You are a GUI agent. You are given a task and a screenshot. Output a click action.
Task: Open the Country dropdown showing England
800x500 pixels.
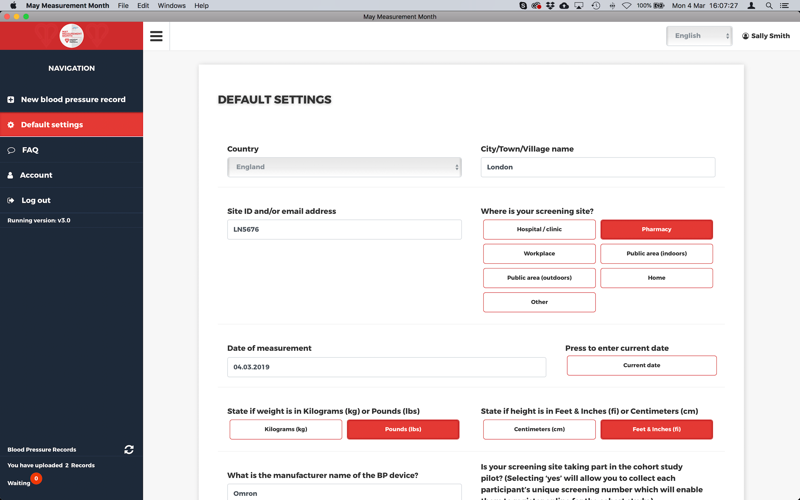[344, 167]
